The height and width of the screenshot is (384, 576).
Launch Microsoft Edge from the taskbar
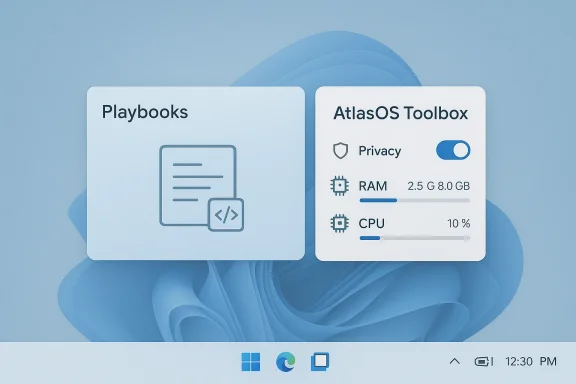[x=285, y=362]
